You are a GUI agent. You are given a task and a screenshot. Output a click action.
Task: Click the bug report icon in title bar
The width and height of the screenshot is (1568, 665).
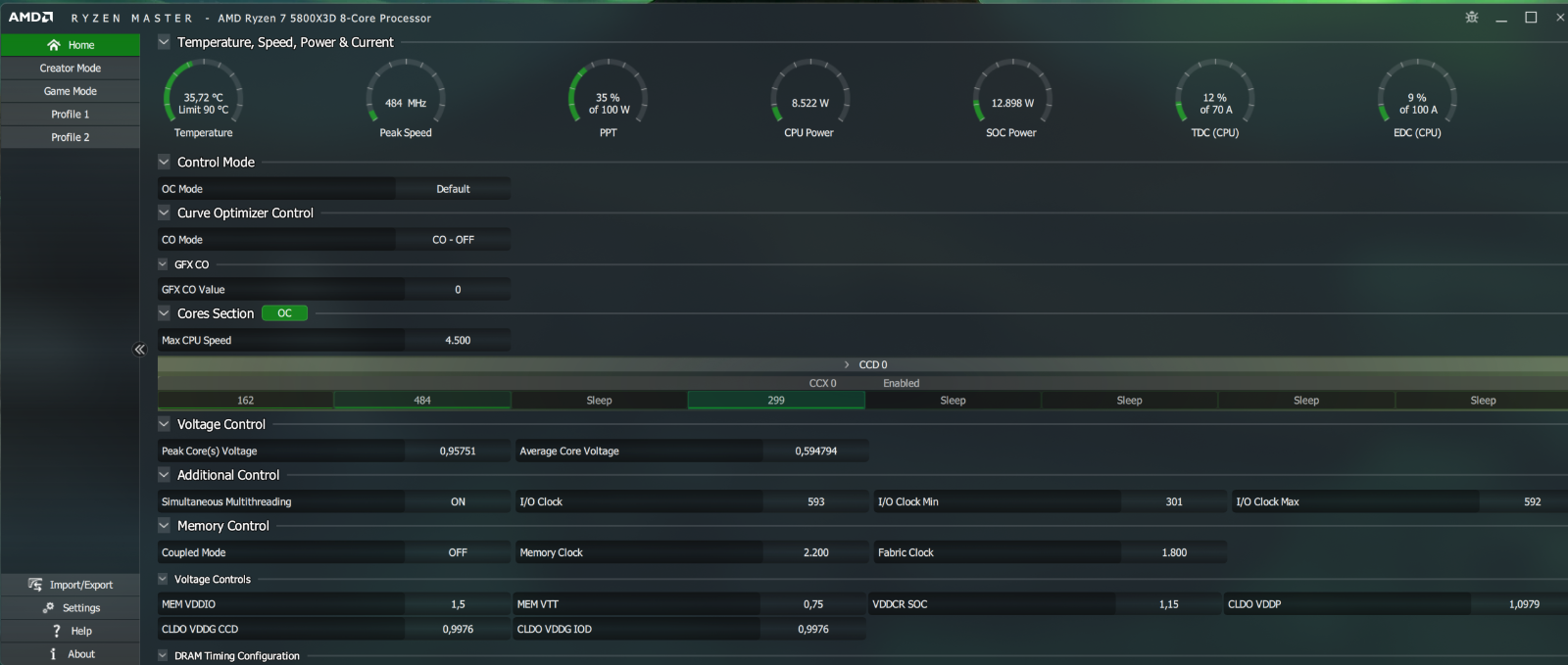pos(1471,18)
